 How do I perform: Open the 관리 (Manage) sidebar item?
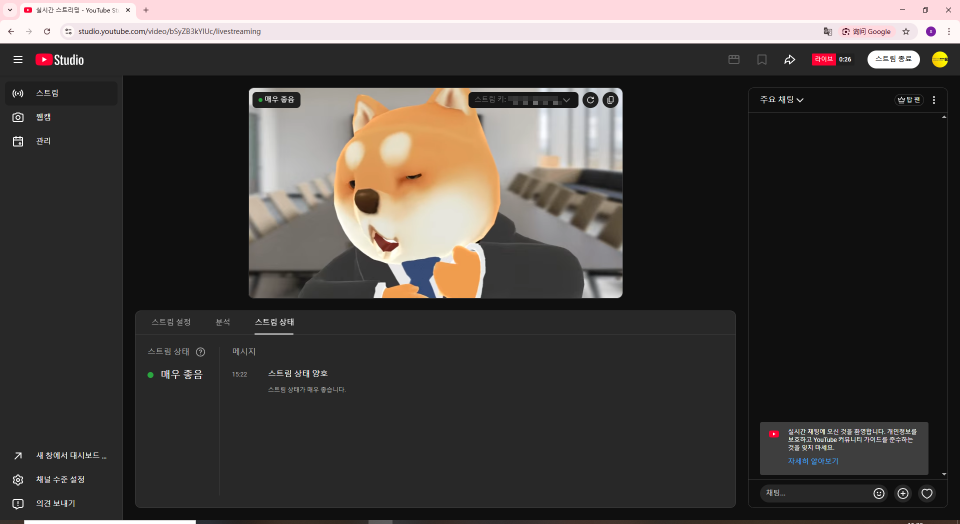point(43,141)
